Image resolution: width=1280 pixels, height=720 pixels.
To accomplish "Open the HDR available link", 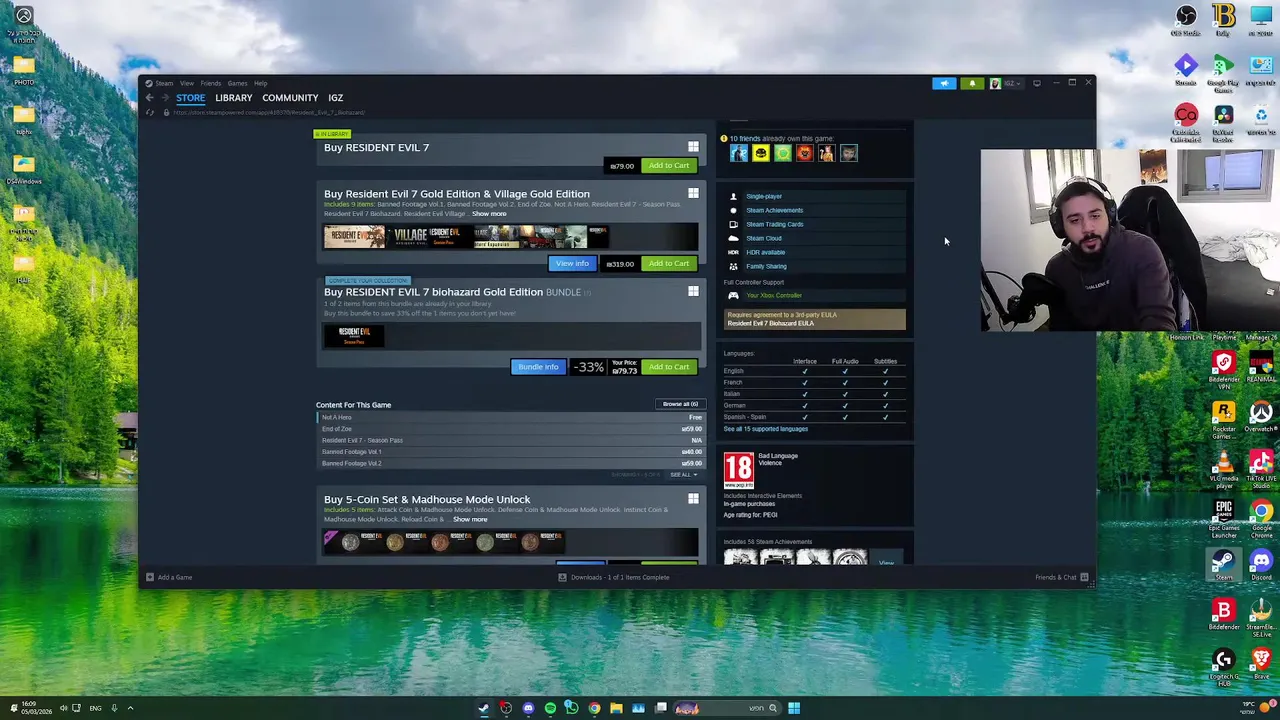I will tap(765, 252).
